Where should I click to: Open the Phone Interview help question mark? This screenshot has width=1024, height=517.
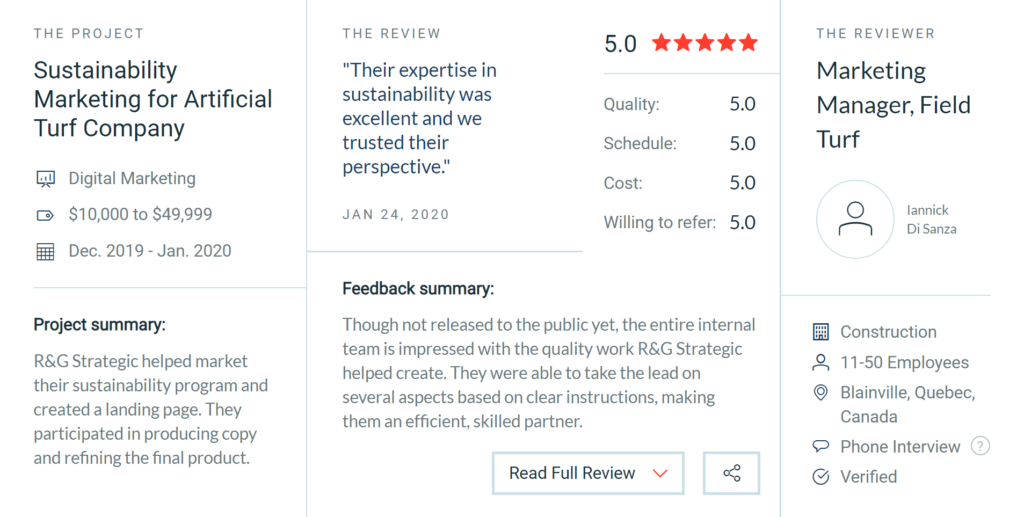tap(981, 446)
